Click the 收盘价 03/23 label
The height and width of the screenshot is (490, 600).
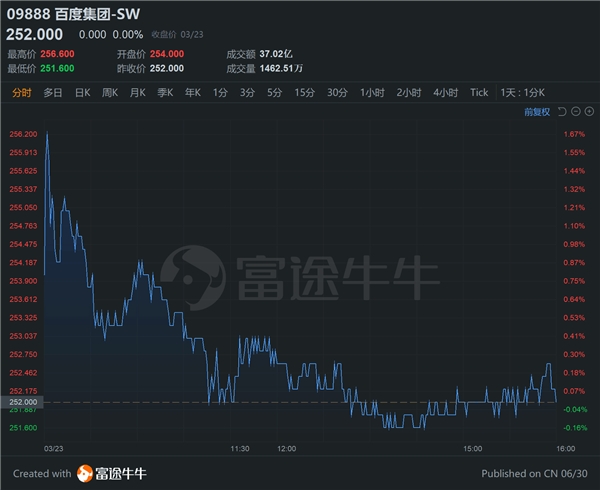[x=178, y=35]
